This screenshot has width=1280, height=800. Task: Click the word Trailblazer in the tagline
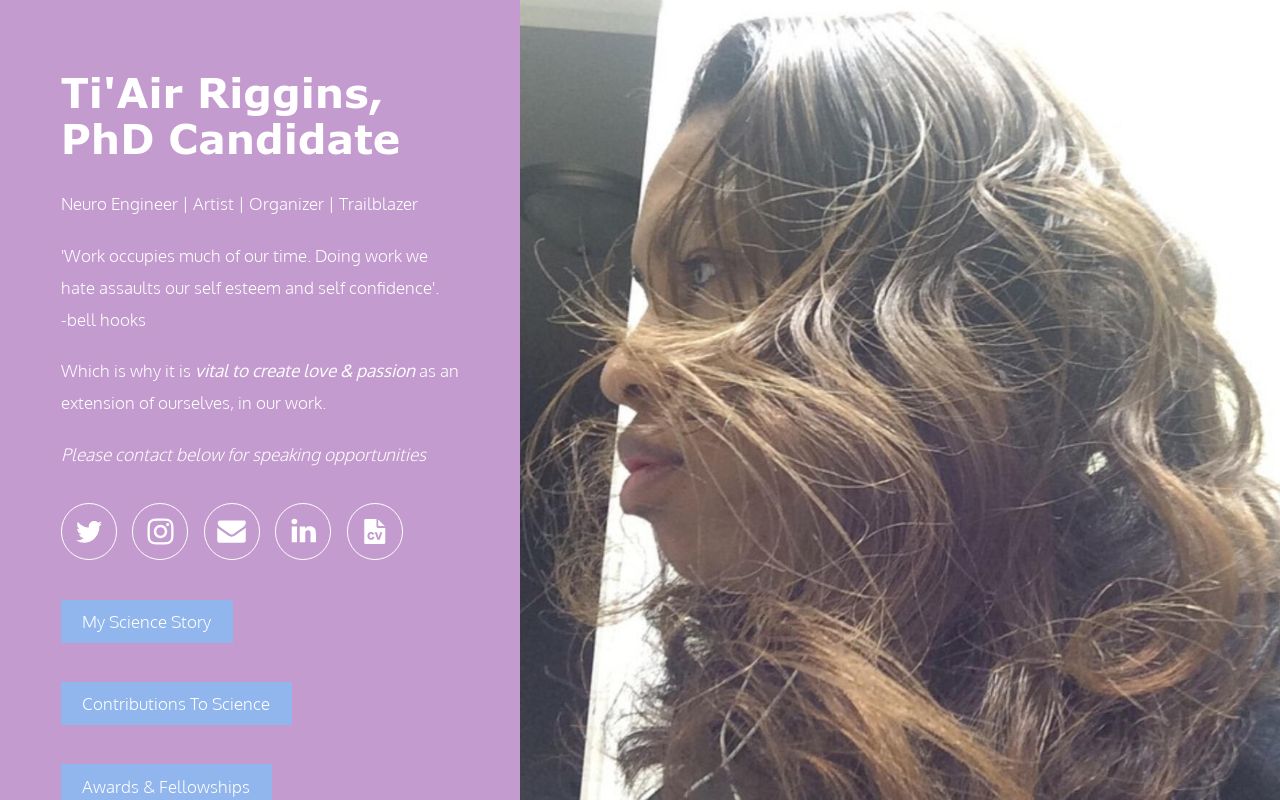click(x=378, y=204)
